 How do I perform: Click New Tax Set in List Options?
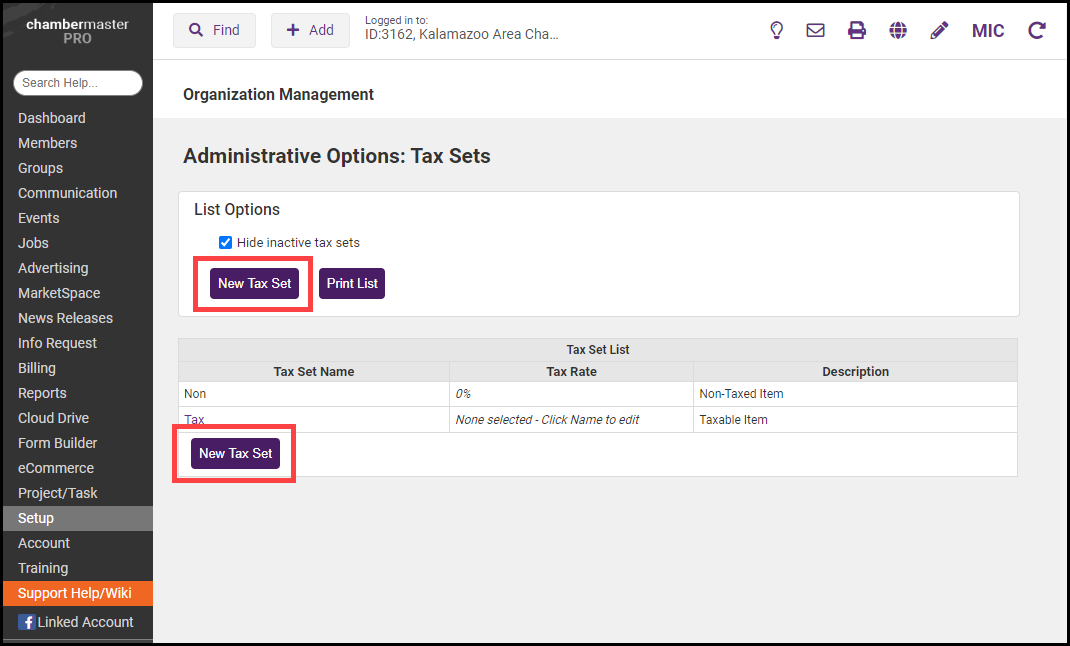pos(254,283)
